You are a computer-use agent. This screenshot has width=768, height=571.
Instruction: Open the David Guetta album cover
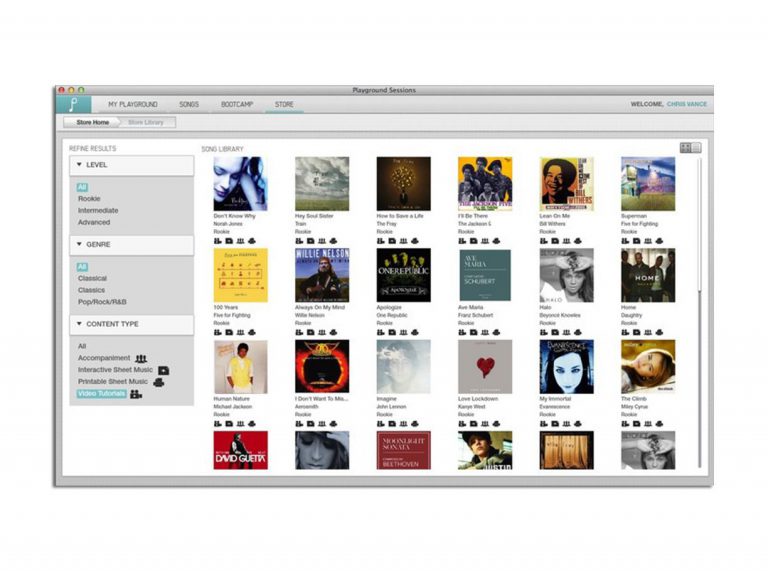point(240,450)
